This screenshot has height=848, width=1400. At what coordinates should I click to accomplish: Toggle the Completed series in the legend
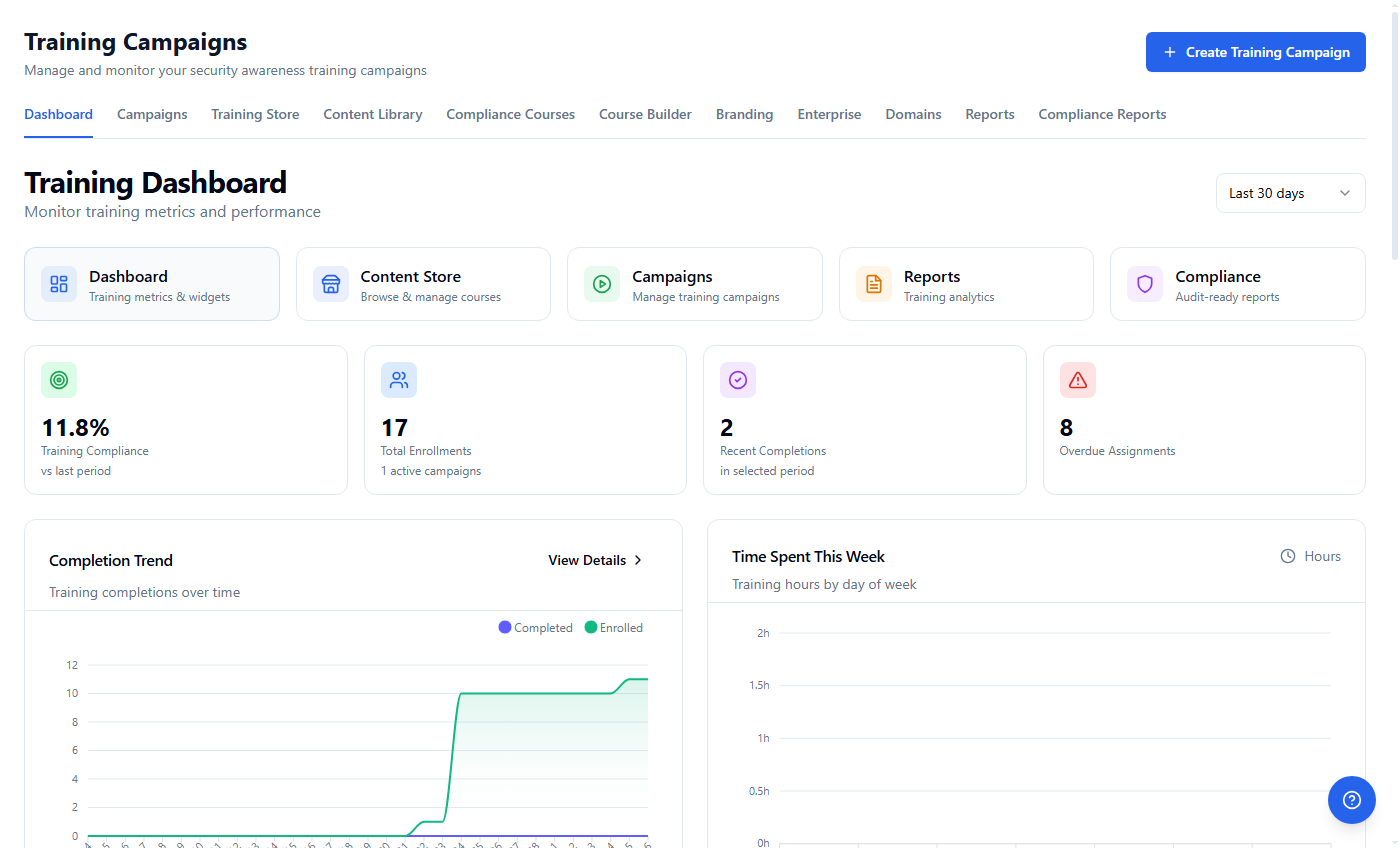click(536, 627)
